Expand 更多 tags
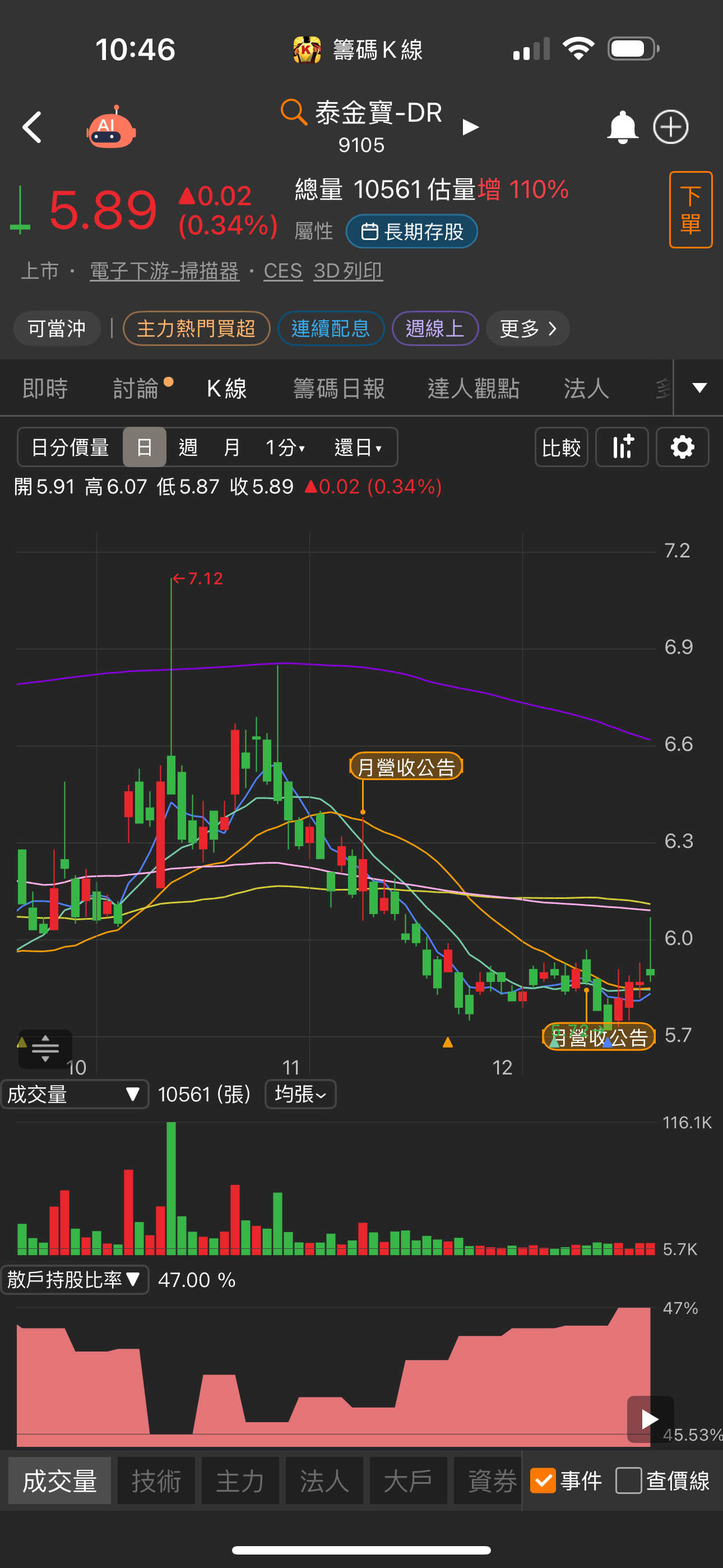 point(527,329)
